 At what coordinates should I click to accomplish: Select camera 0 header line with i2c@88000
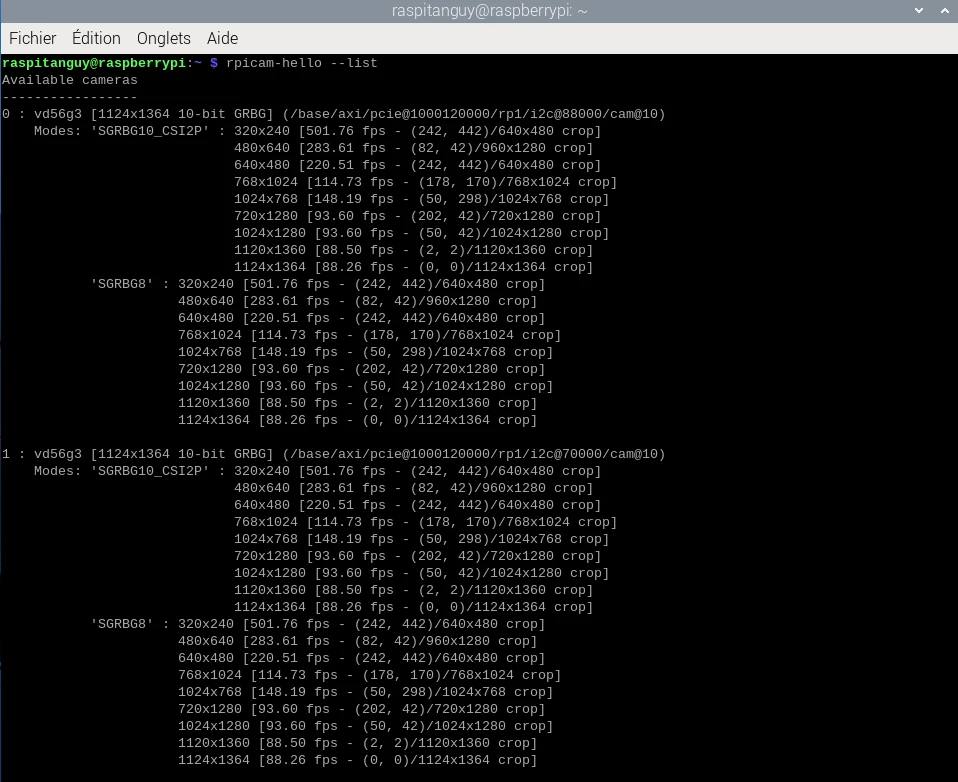point(334,114)
